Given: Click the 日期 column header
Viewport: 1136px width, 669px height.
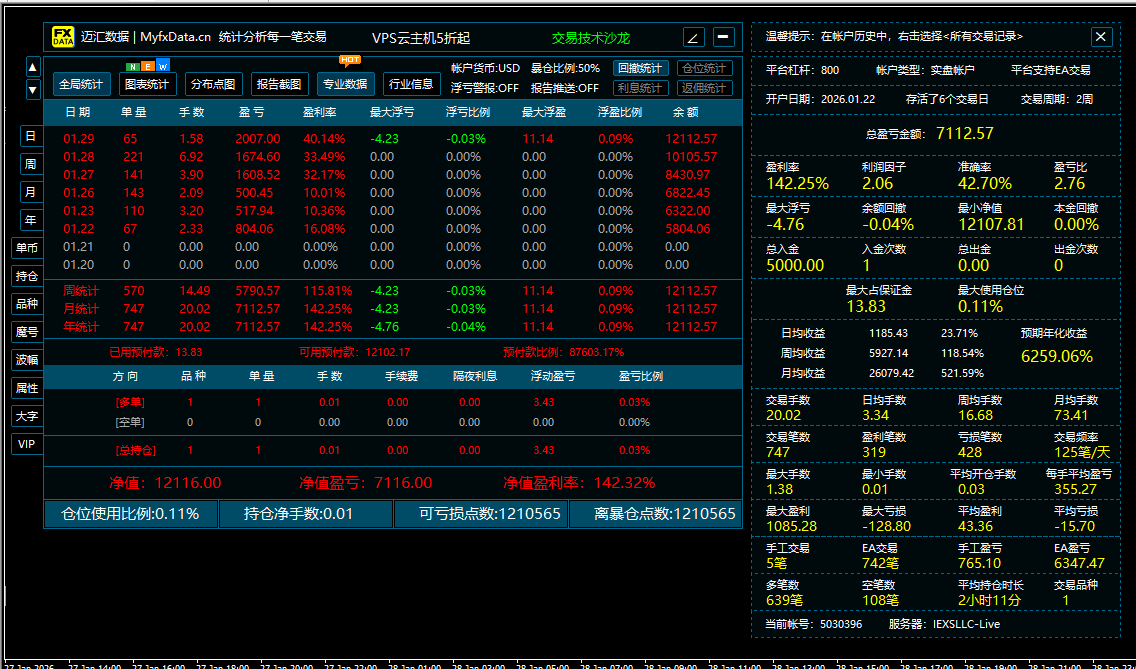Looking at the screenshot, I should [78, 112].
